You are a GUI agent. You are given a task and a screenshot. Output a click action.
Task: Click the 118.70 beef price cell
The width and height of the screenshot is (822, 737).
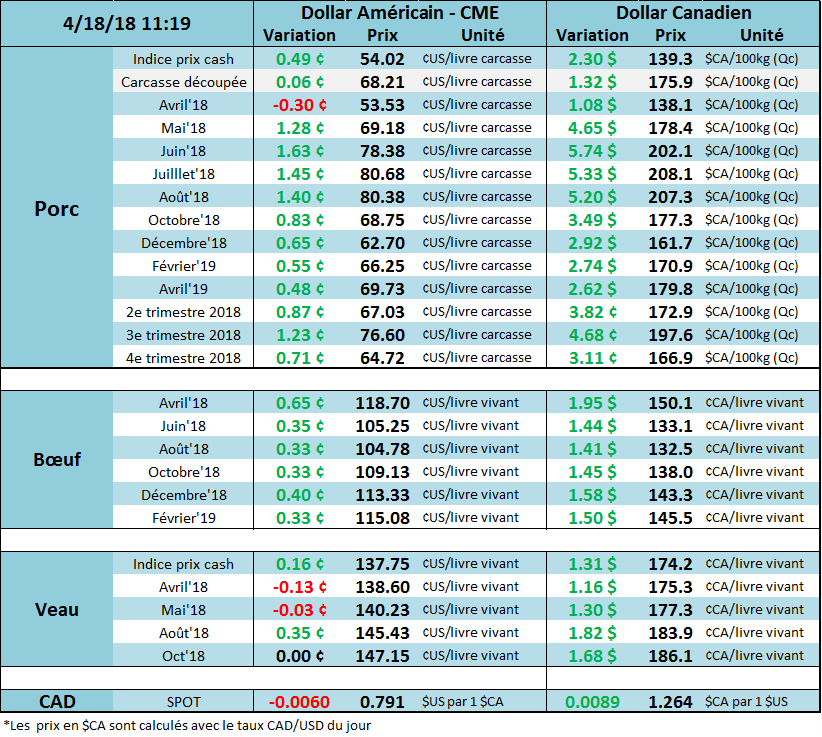click(x=381, y=403)
